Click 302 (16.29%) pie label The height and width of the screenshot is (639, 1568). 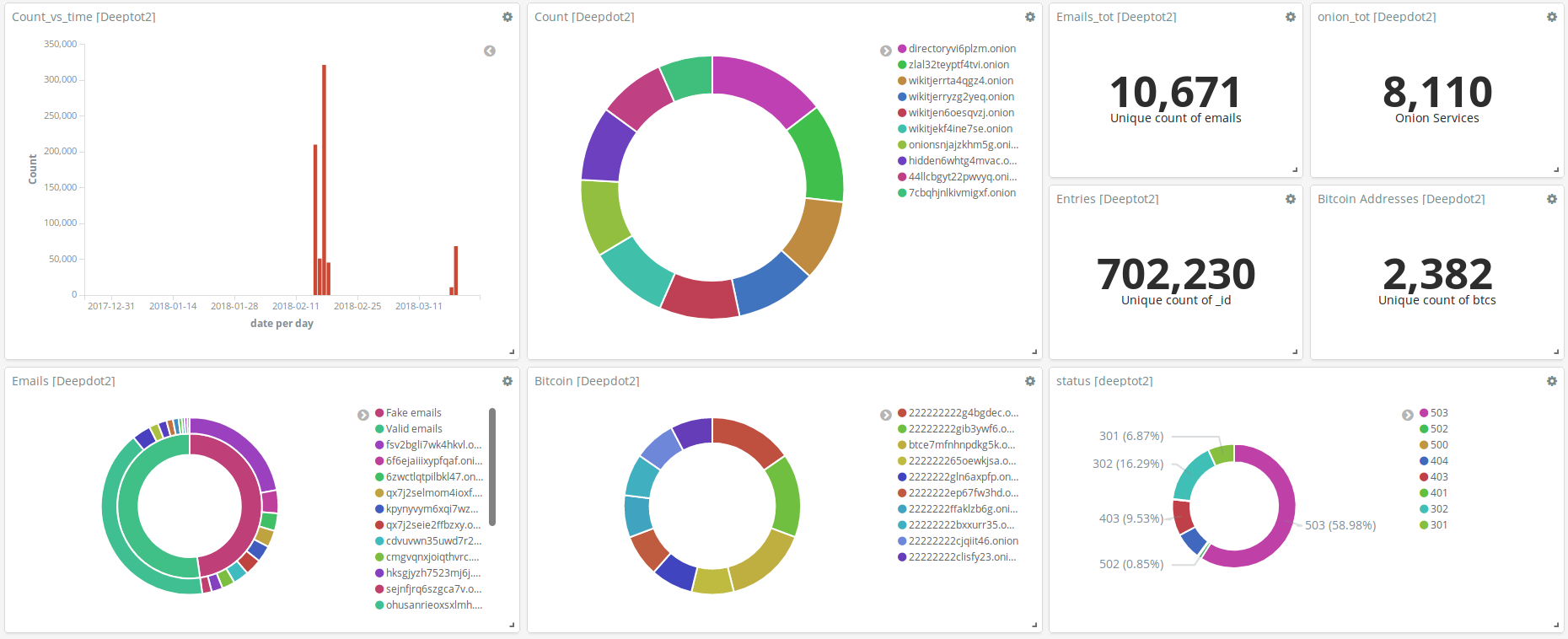click(1128, 464)
